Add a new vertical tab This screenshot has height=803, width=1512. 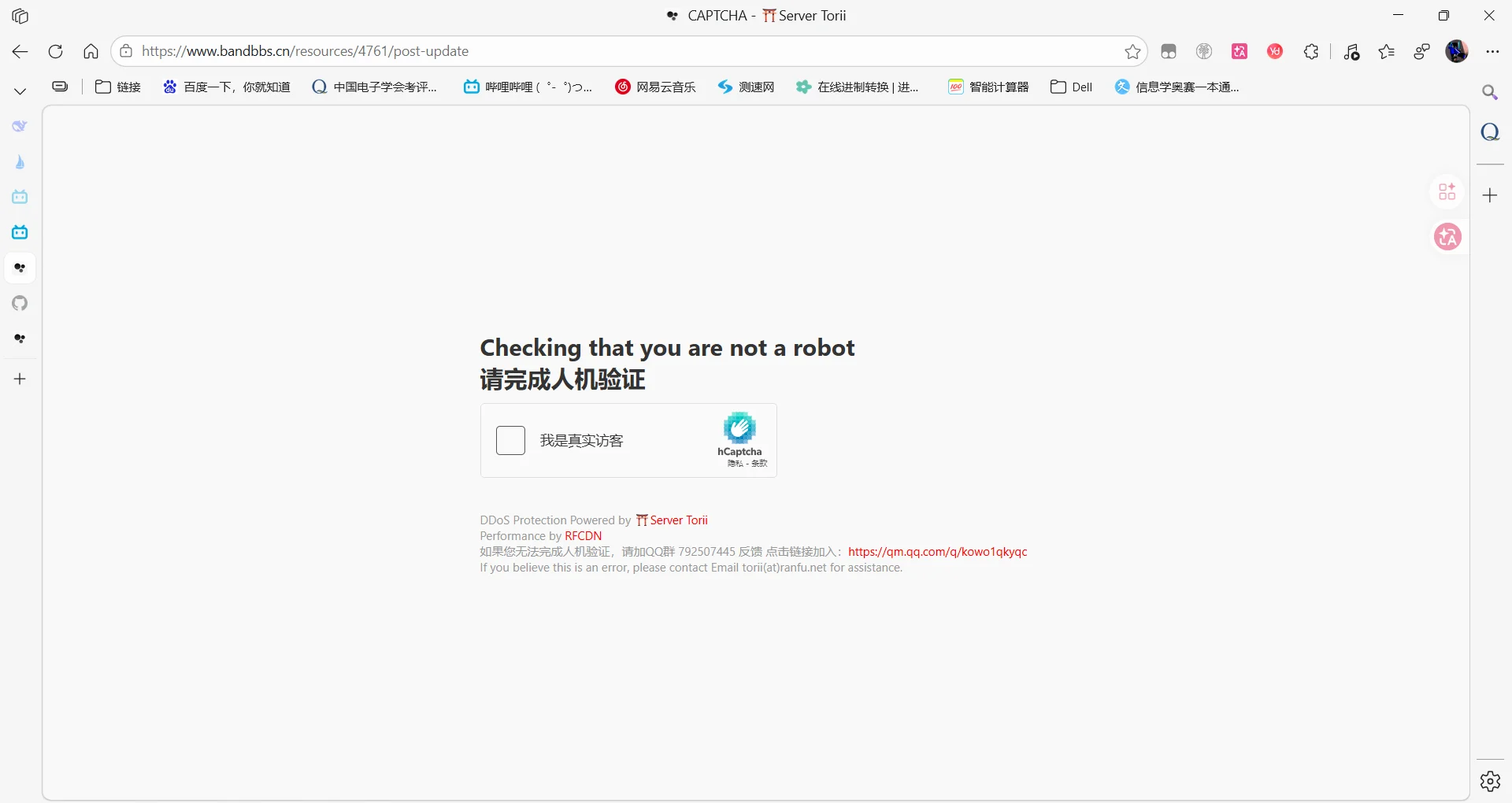(20, 379)
